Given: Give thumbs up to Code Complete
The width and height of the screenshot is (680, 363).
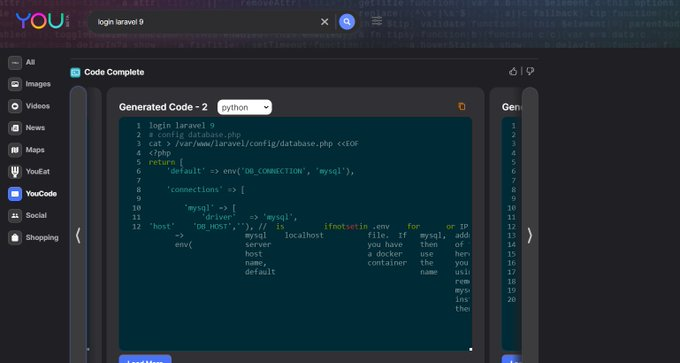Looking at the screenshot, I should pos(513,71).
